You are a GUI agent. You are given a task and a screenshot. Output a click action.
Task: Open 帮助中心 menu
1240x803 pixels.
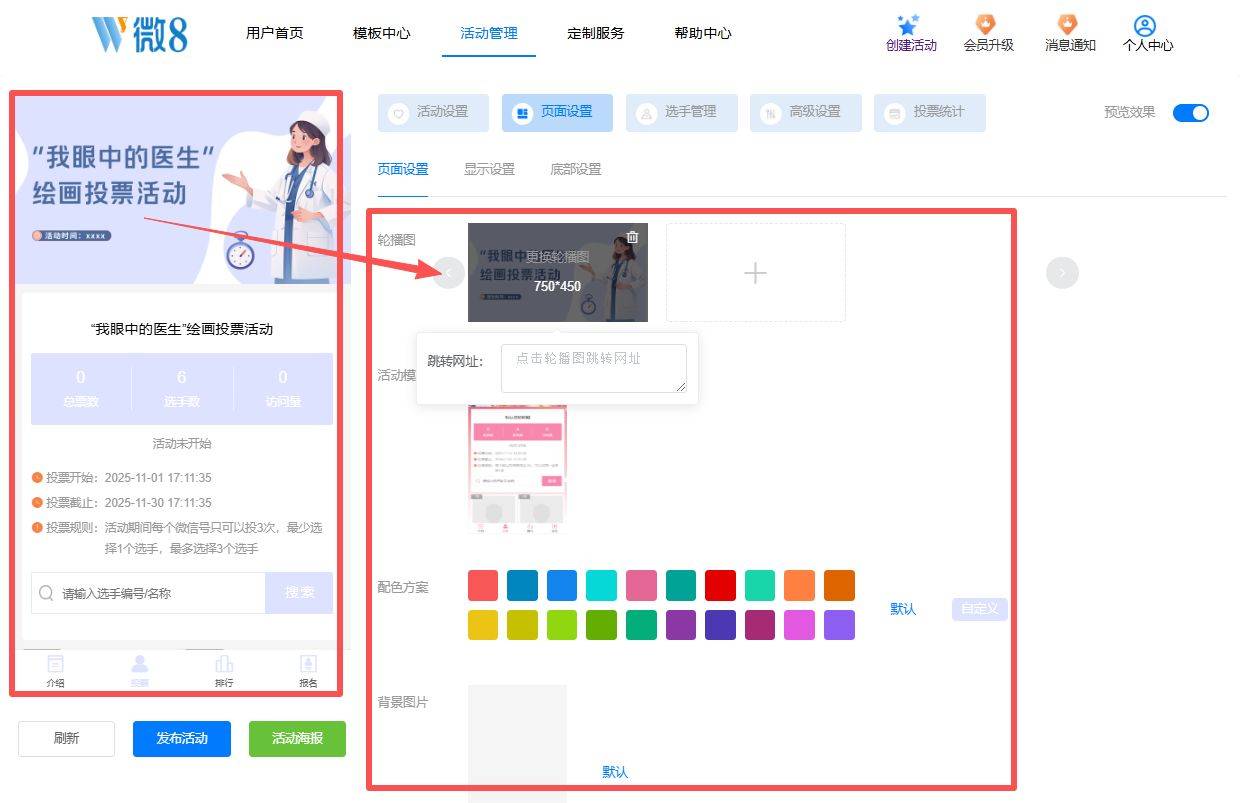point(703,33)
